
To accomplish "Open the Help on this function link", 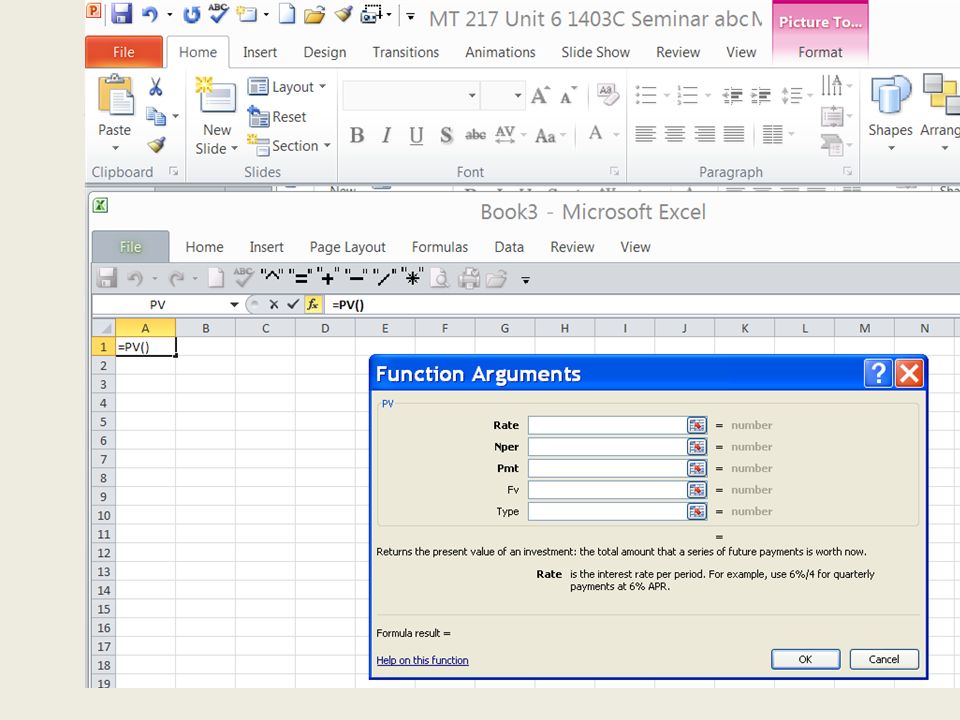I will pyautogui.click(x=422, y=660).
